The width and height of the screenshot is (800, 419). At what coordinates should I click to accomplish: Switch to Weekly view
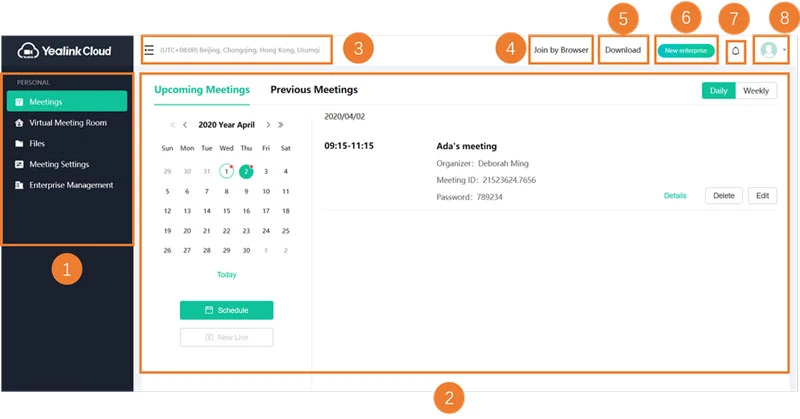pyautogui.click(x=755, y=91)
